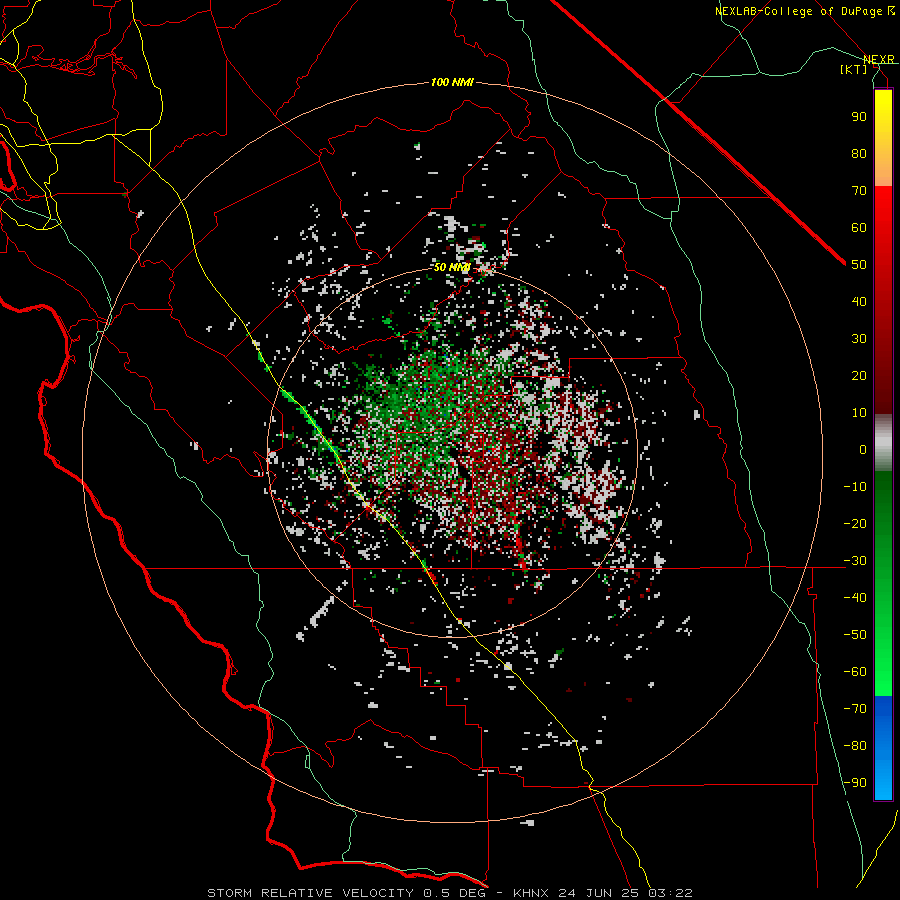Click the gray zero-velocity segment of the color bar
900x900 pixels.
tap(883, 442)
